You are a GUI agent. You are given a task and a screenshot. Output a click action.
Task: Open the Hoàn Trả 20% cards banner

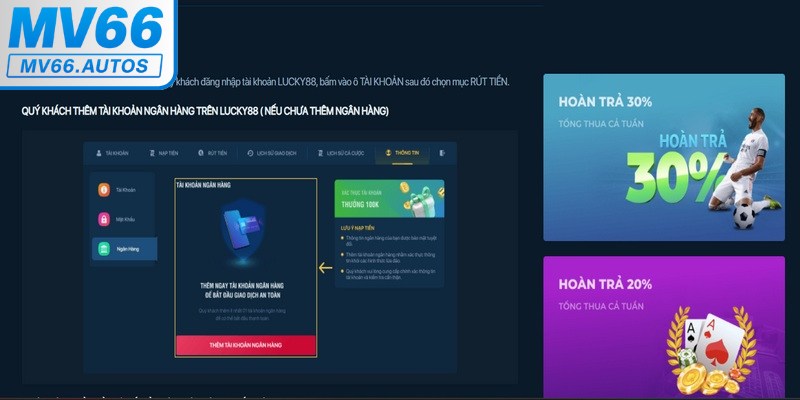tap(664, 327)
